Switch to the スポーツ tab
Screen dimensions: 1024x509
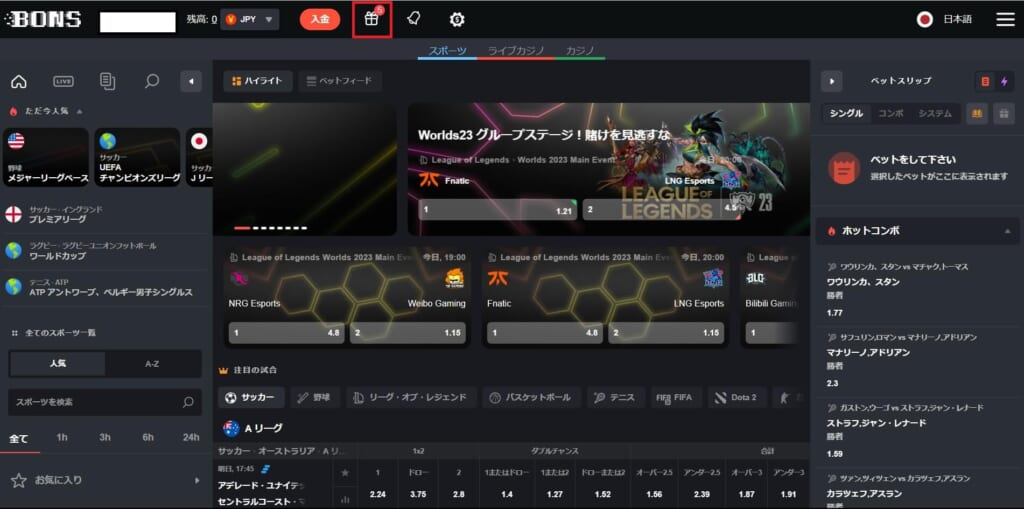point(447,51)
